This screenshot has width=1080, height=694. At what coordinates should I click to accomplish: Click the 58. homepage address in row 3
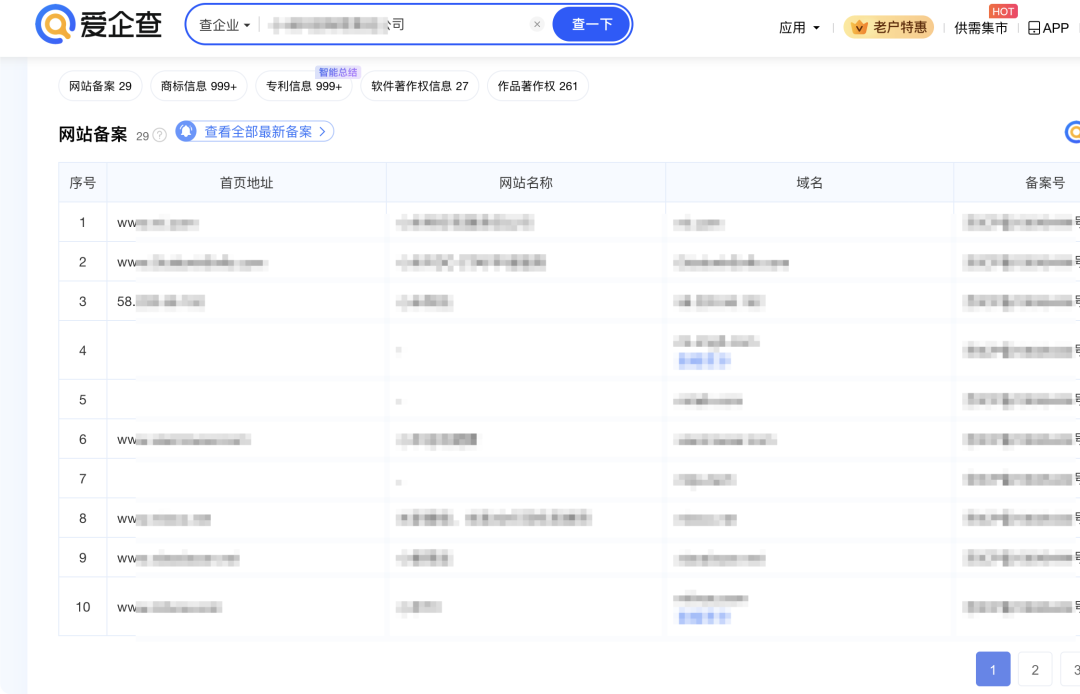point(161,302)
